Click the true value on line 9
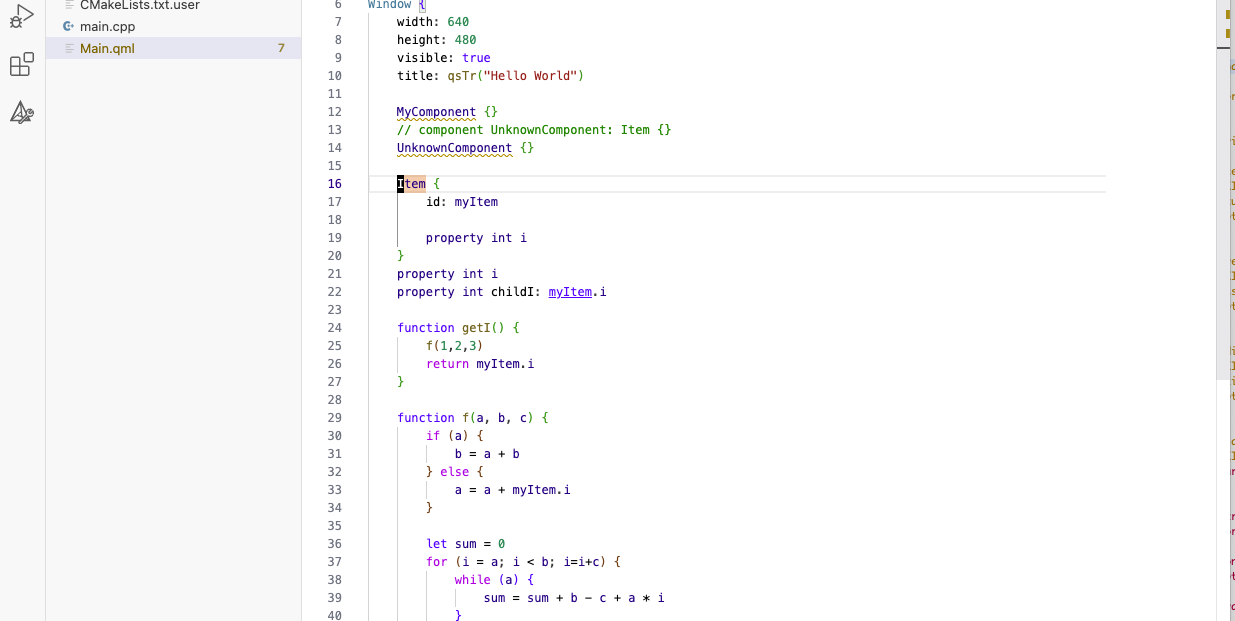 point(476,58)
